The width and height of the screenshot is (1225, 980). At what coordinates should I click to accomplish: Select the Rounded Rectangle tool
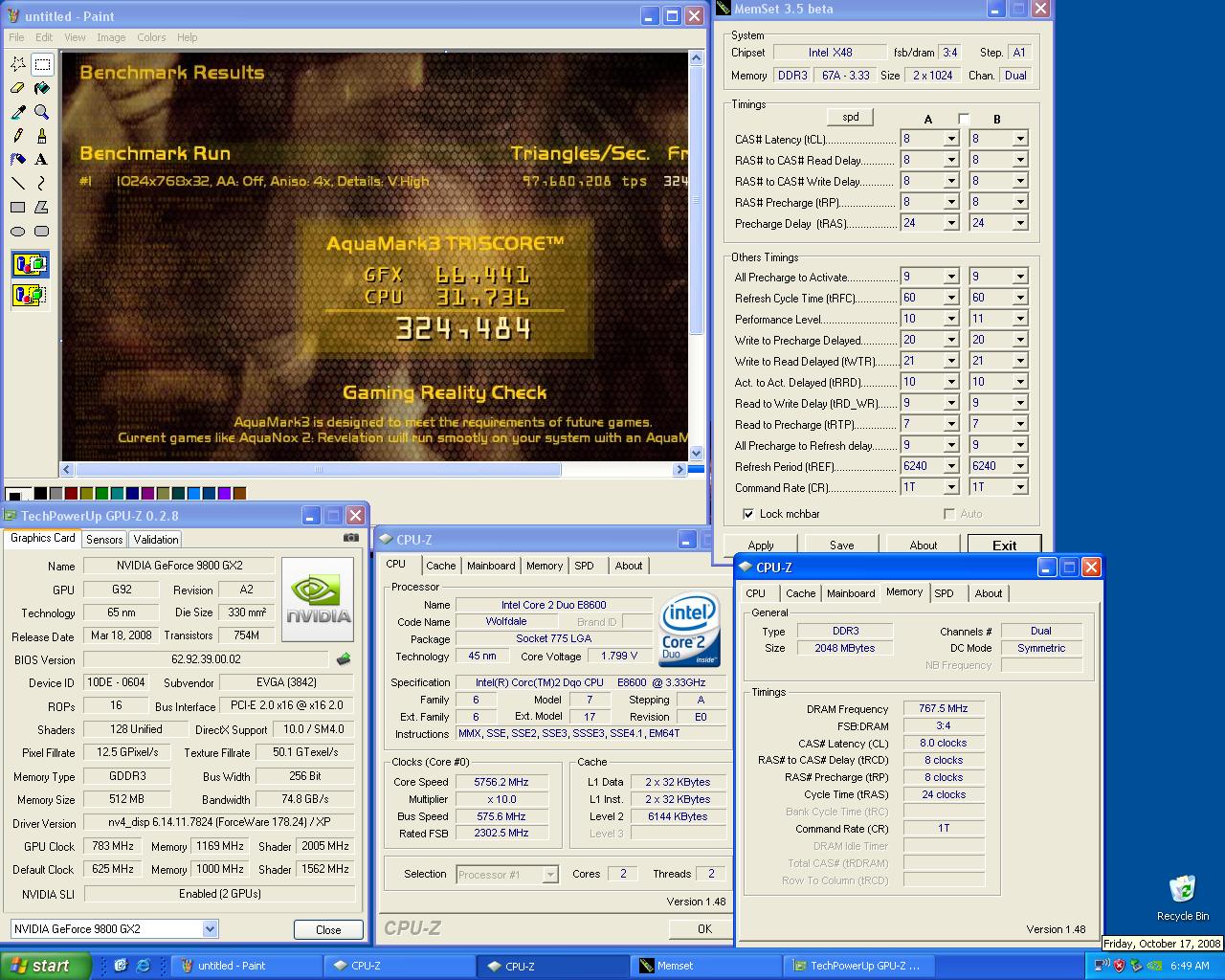(42, 232)
